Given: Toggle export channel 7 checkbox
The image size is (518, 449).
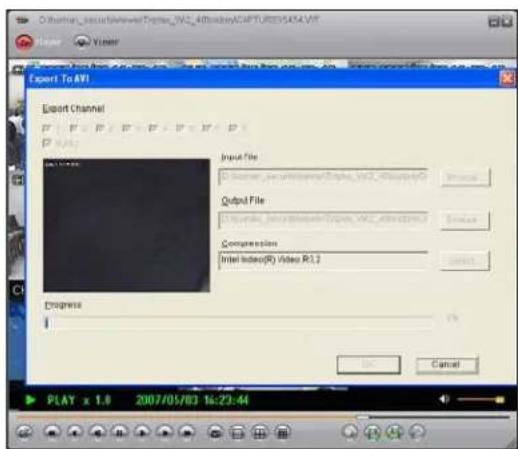Looking at the screenshot, I should tap(206, 128).
